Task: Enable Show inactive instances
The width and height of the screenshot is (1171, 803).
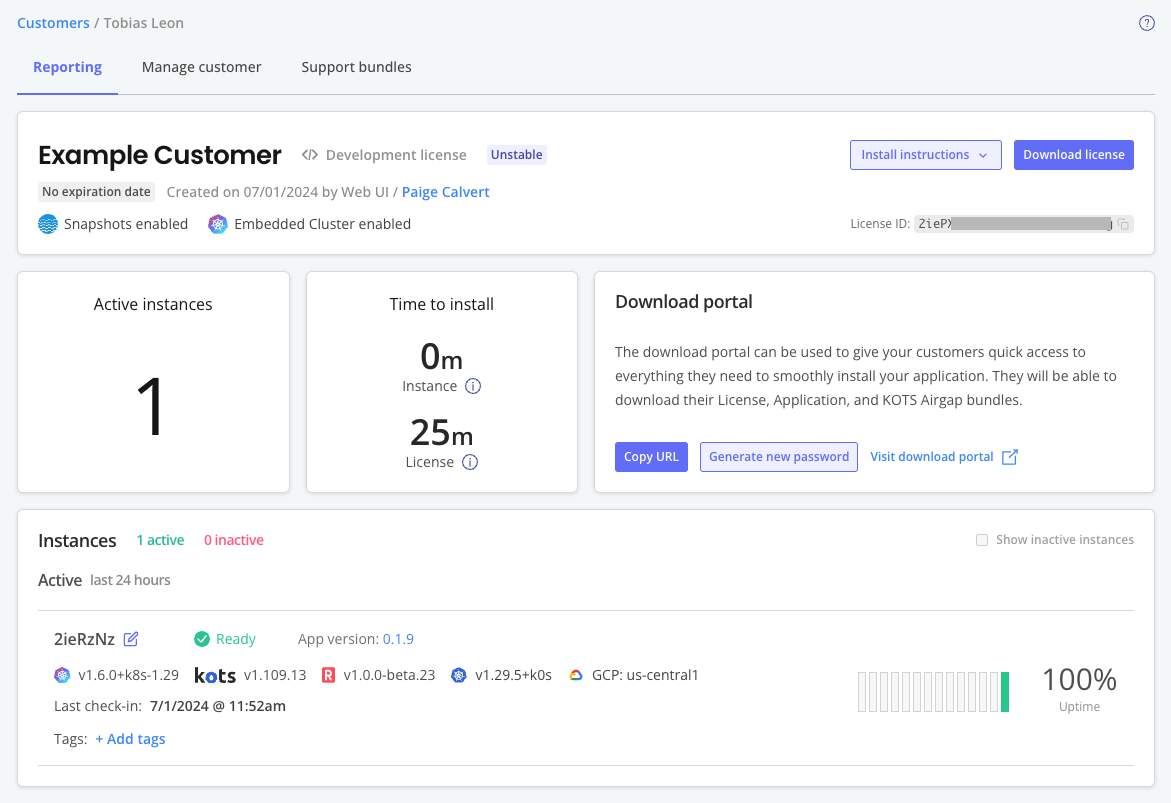Action: coord(982,540)
